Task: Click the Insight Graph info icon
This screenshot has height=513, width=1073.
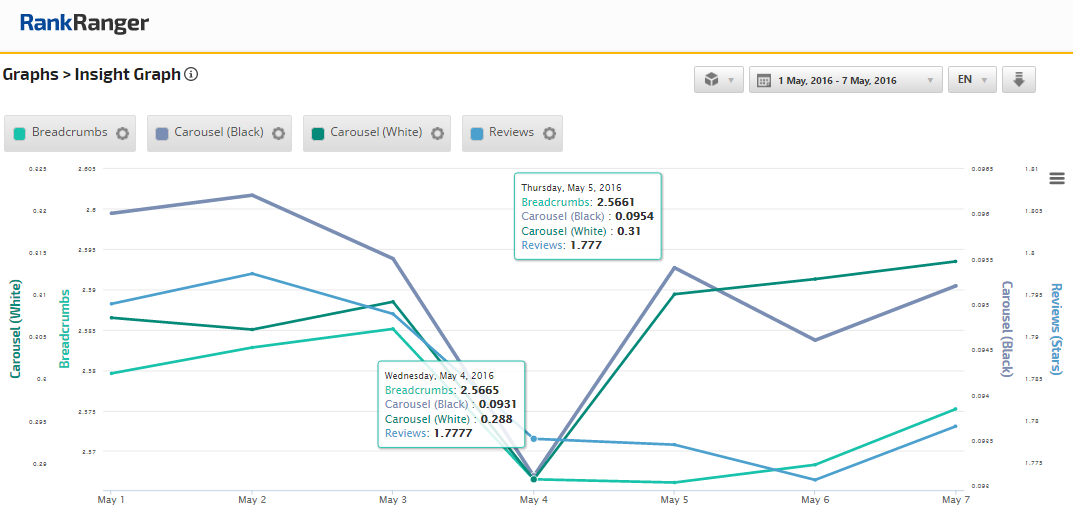Action: pos(191,74)
